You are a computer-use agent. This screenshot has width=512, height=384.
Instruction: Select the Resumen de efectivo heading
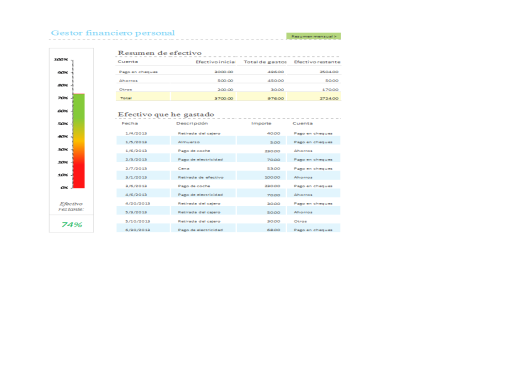pos(160,53)
